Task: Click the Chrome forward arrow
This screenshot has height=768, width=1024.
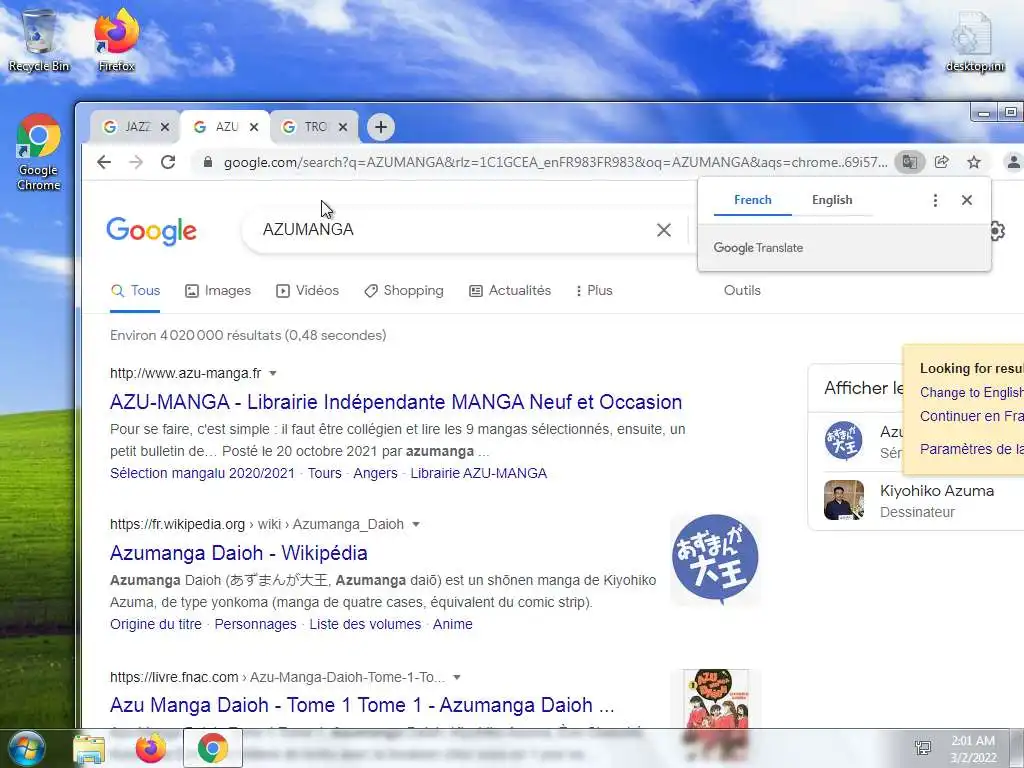Action: (136, 162)
